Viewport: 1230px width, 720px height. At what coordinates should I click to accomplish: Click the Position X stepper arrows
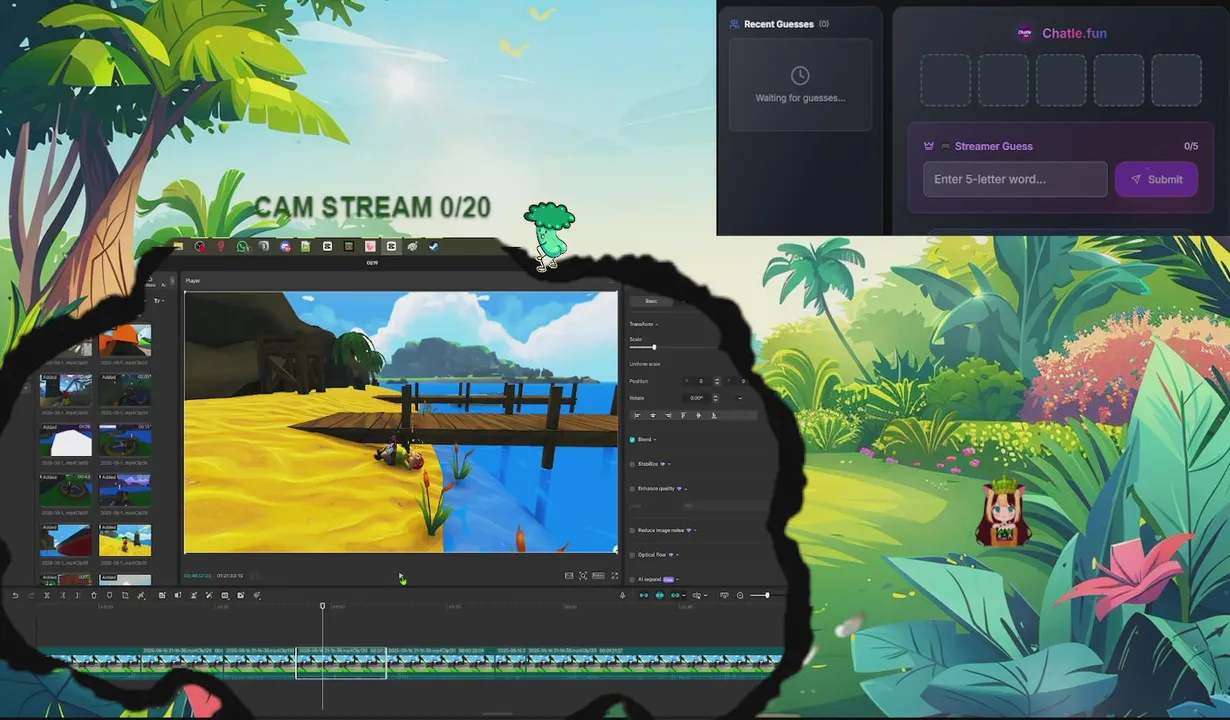pos(717,381)
